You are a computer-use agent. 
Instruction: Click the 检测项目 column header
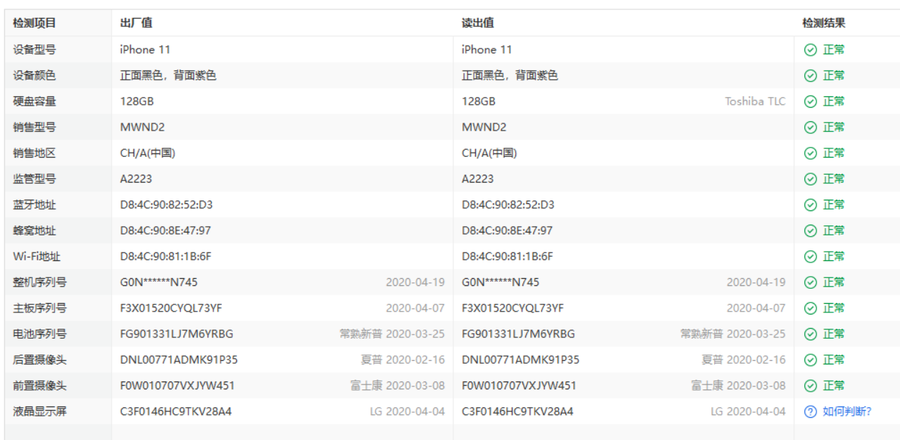(35, 23)
